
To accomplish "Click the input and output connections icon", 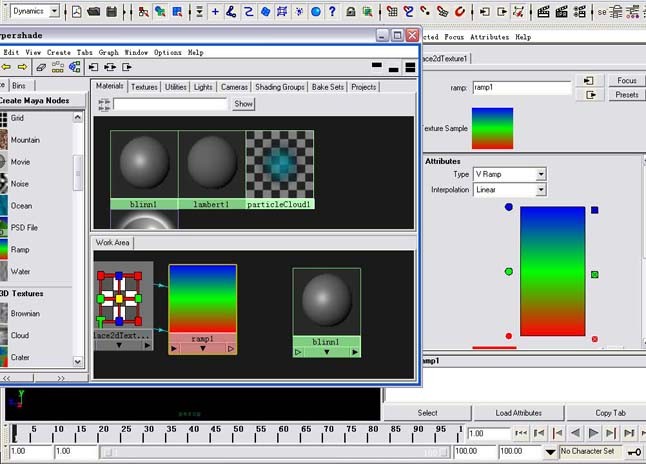I will tap(110, 67).
